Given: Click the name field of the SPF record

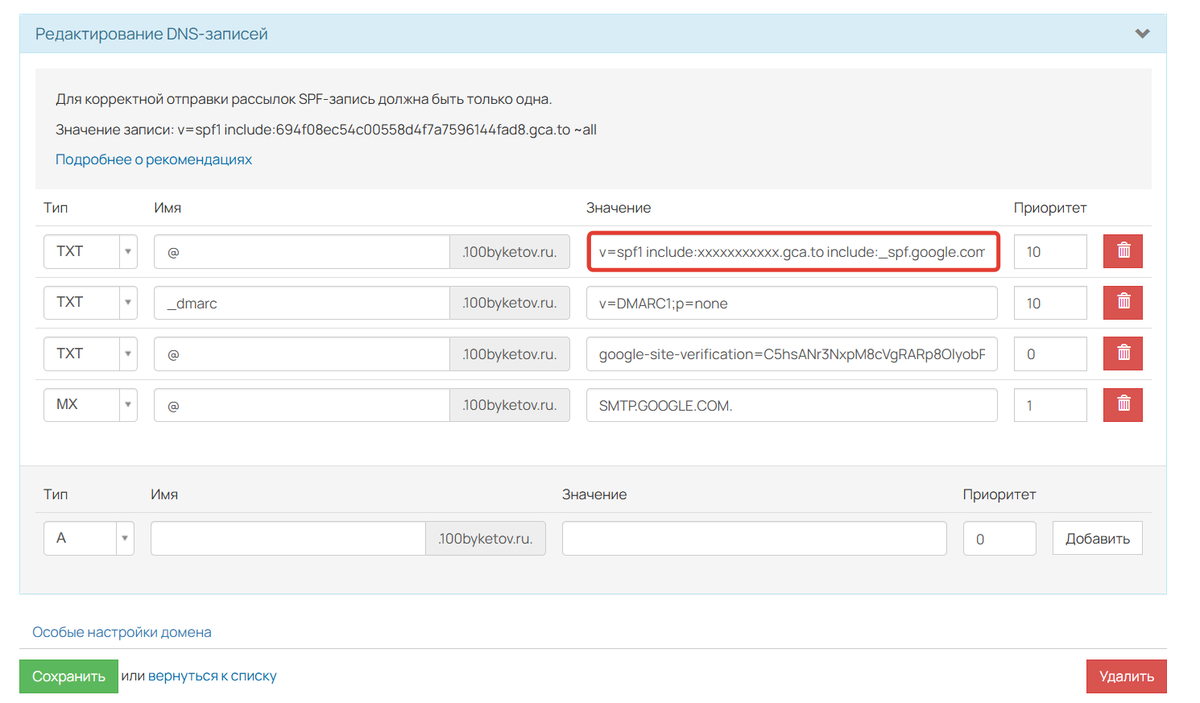Looking at the screenshot, I should 302,251.
